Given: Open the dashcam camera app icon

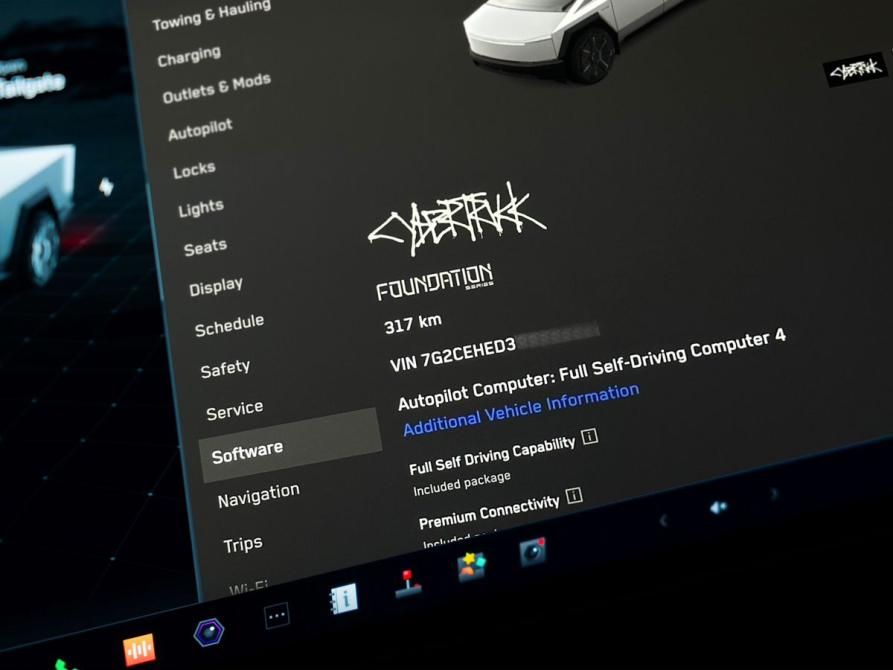Looking at the screenshot, I should pos(532,551).
